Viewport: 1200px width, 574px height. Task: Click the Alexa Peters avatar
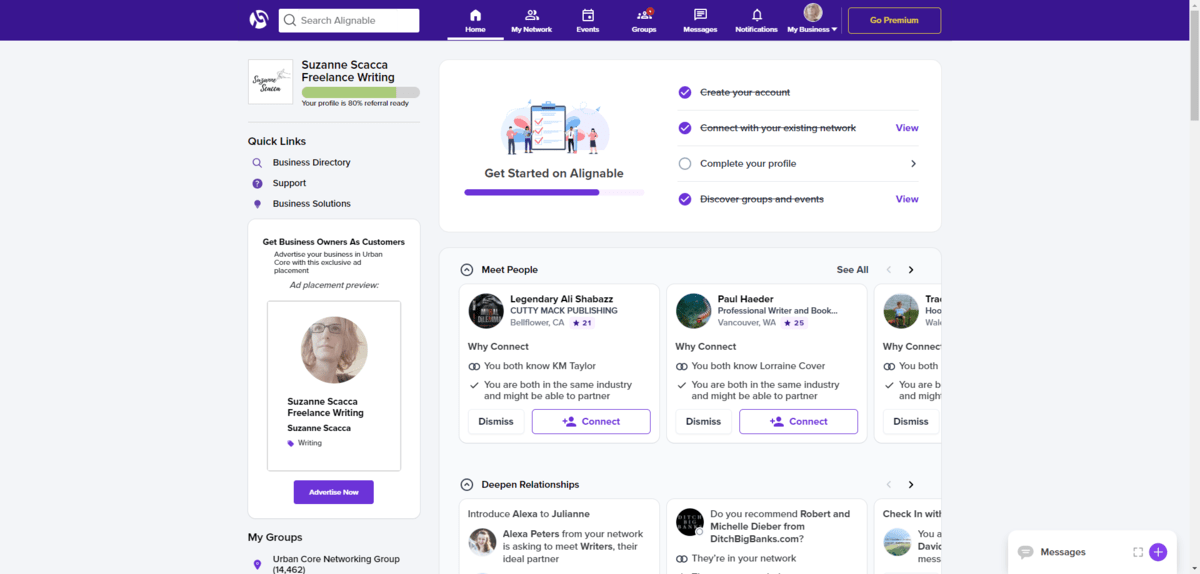coord(482,542)
